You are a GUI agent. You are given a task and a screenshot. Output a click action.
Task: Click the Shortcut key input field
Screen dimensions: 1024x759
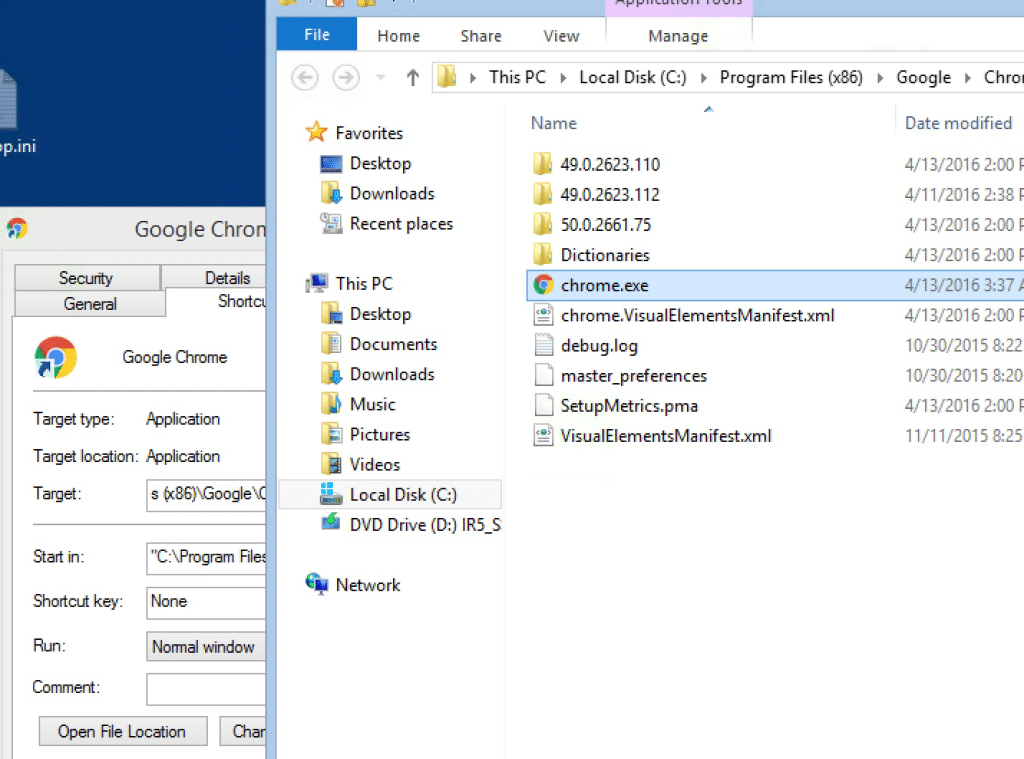(206, 602)
